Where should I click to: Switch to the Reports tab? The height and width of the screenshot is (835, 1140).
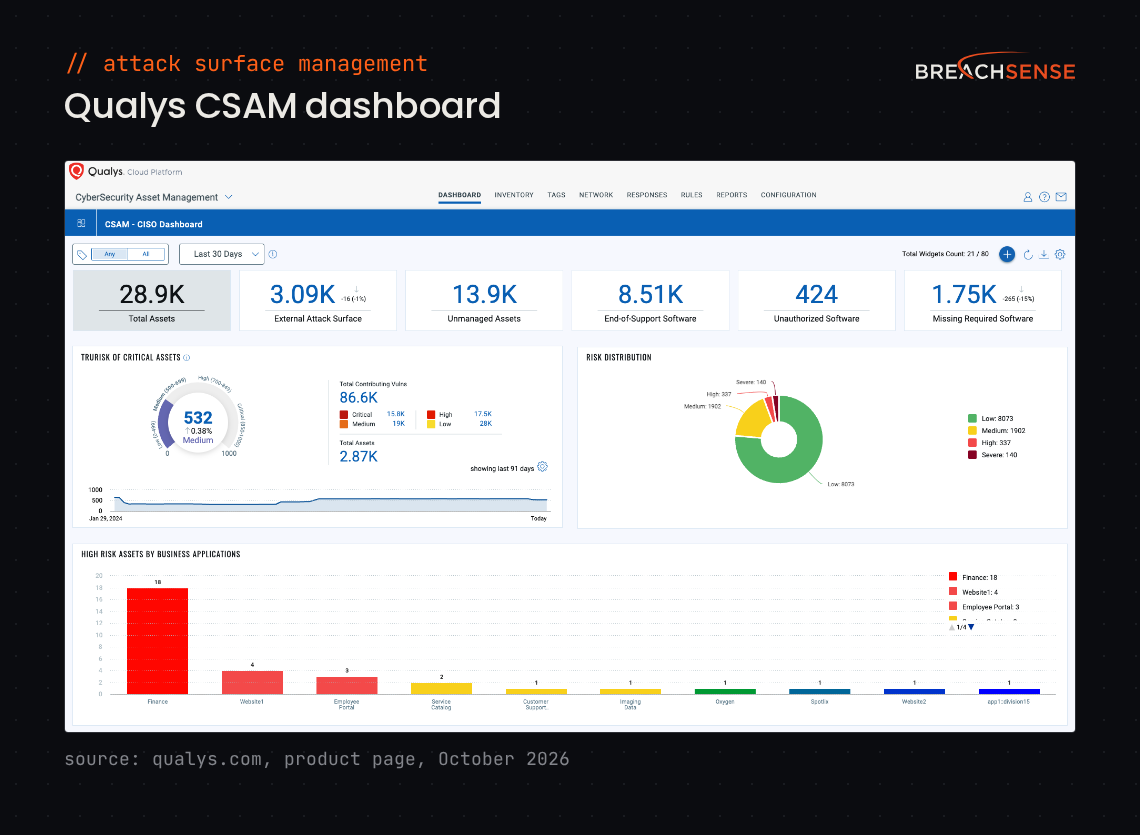(731, 195)
